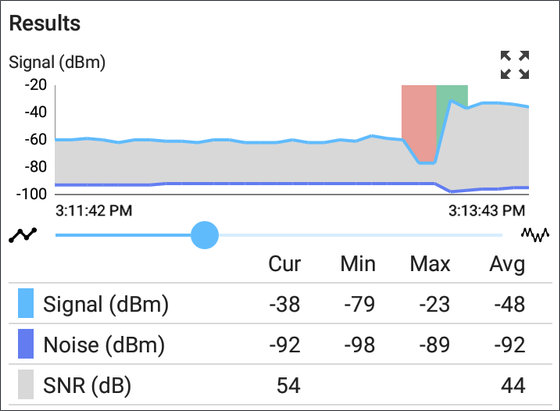This screenshot has height=411, width=560.
Task: Click the detailed waveform graph icon
Action: tap(535, 235)
